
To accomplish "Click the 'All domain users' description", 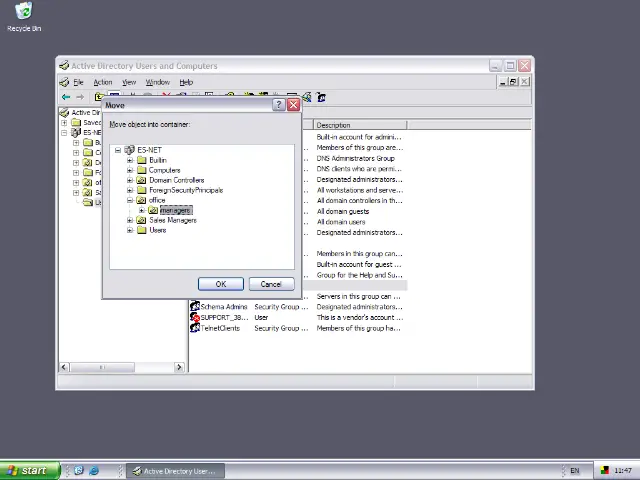I will (x=341, y=222).
